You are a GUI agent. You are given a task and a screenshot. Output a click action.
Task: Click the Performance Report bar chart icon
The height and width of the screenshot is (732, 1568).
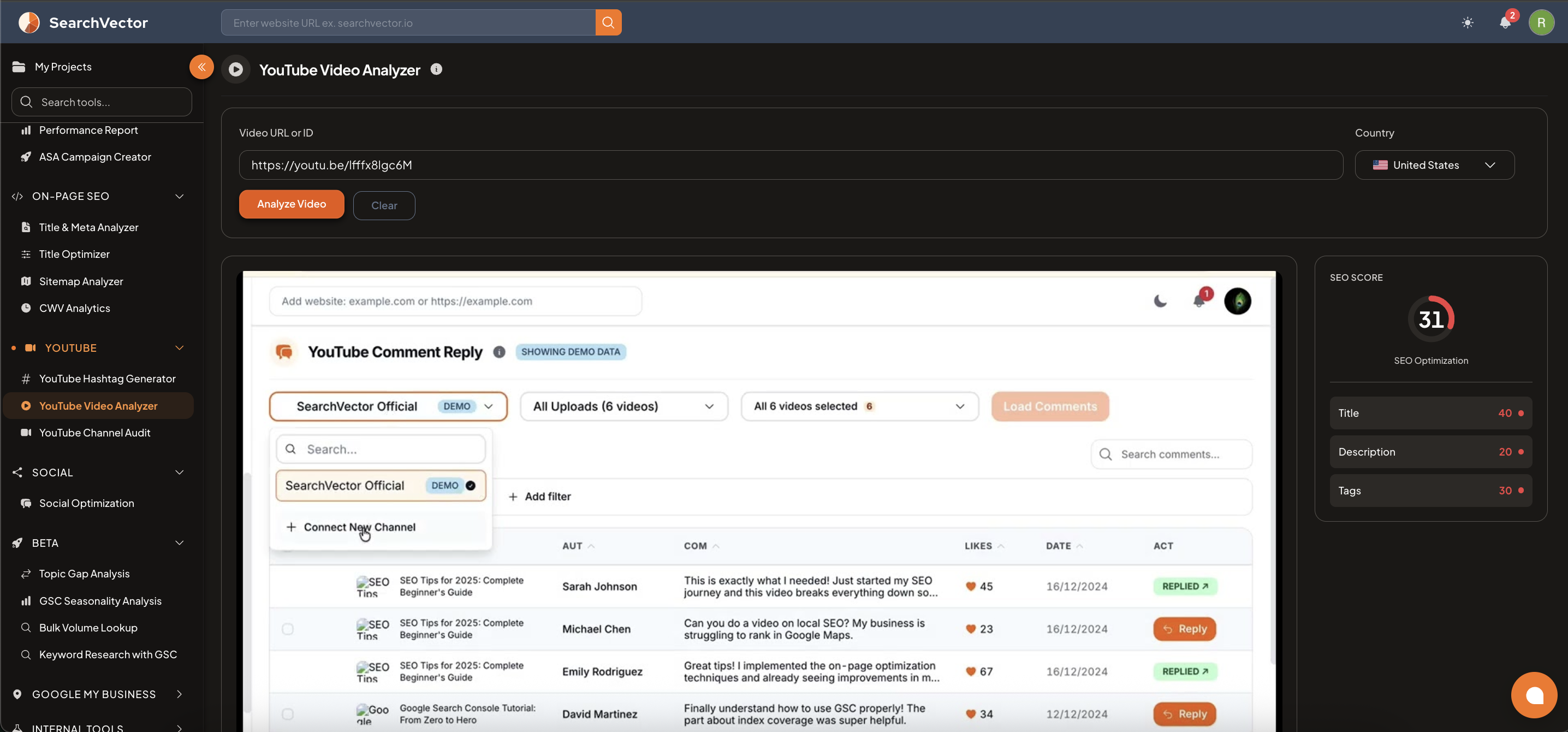(x=26, y=129)
